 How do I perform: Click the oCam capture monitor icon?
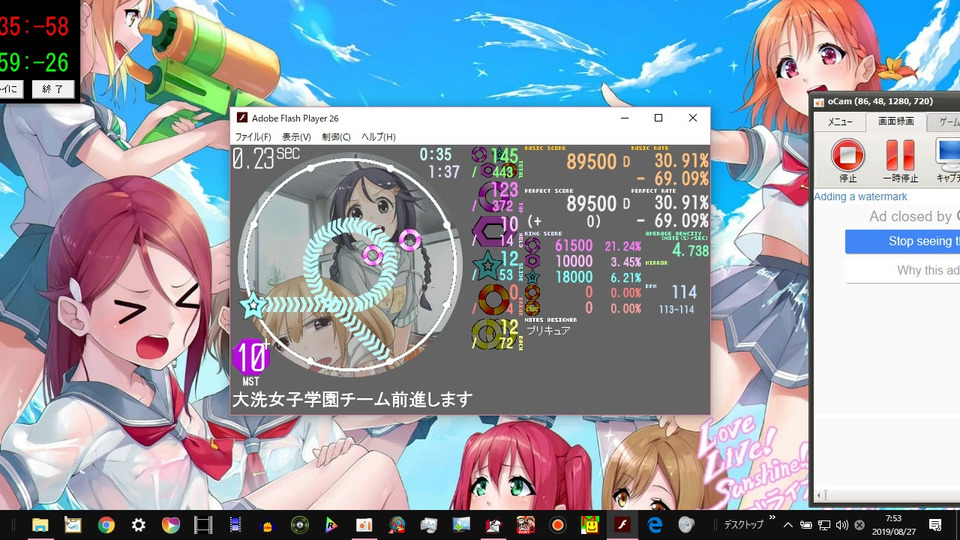948,155
